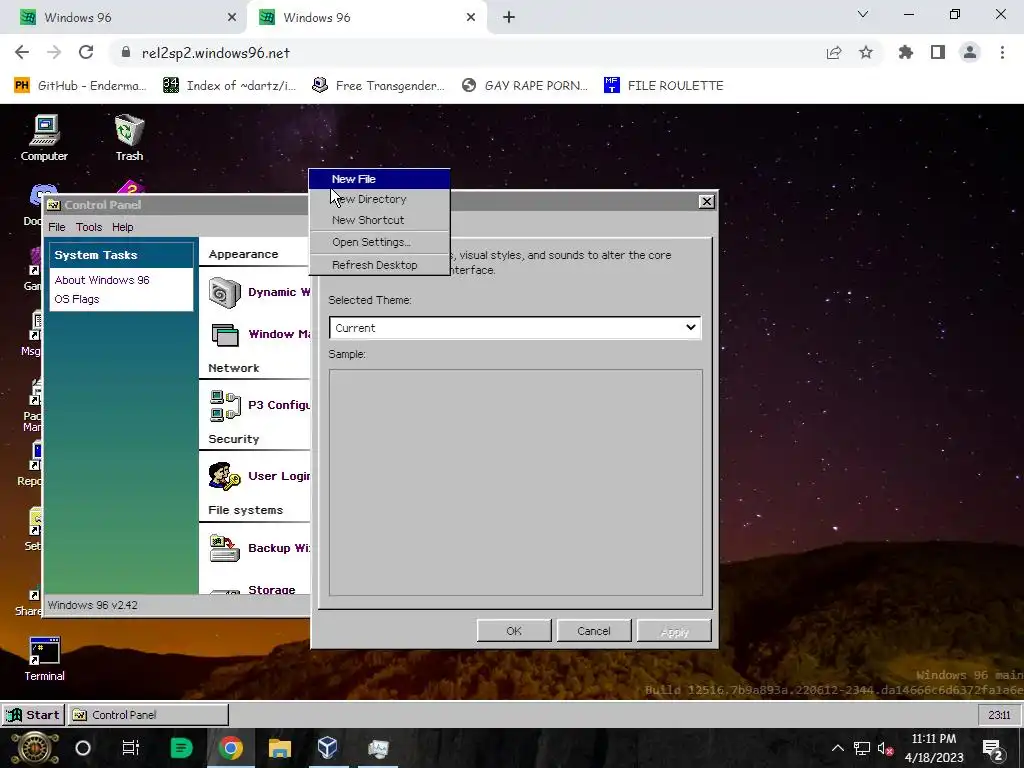
Task: Open the tab search chevron
Action: [x=863, y=14]
